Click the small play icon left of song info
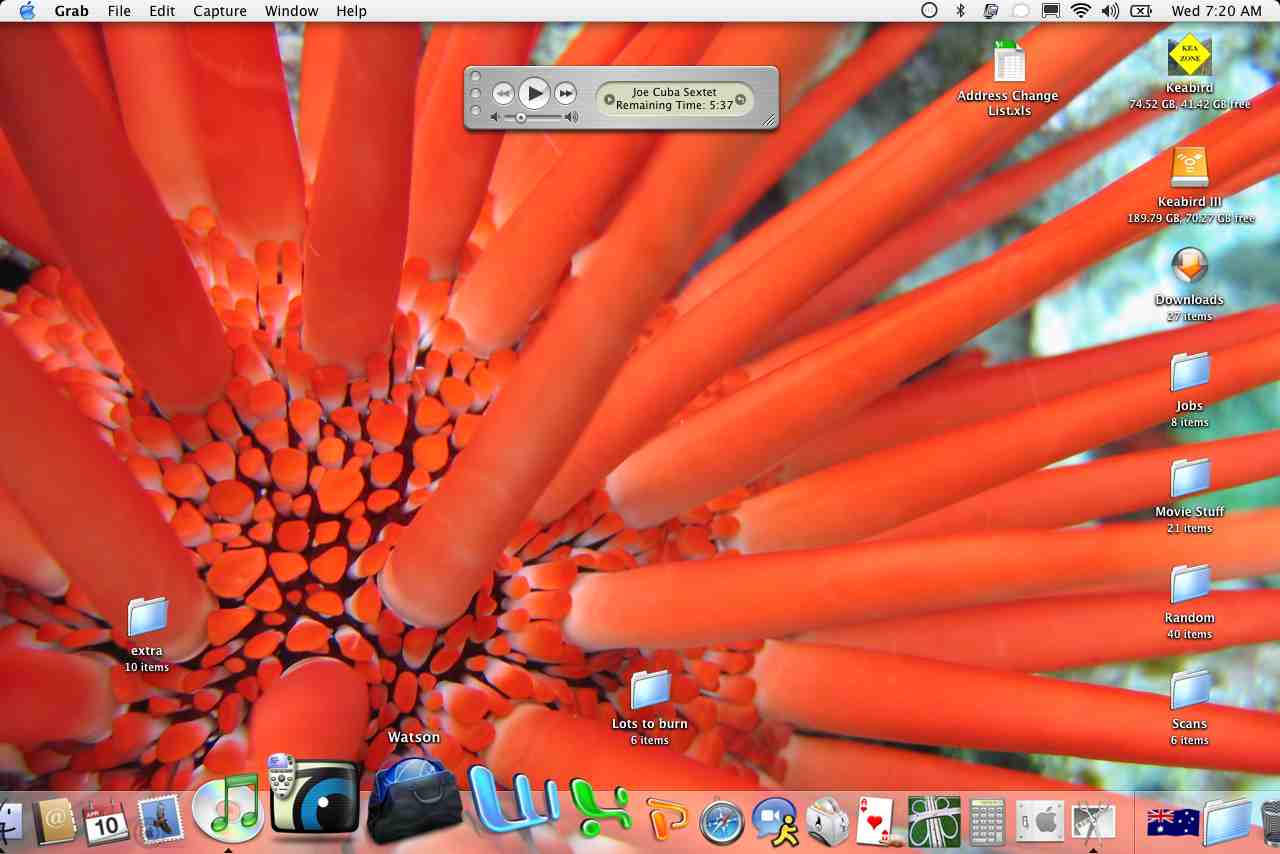 pyautogui.click(x=610, y=99)
